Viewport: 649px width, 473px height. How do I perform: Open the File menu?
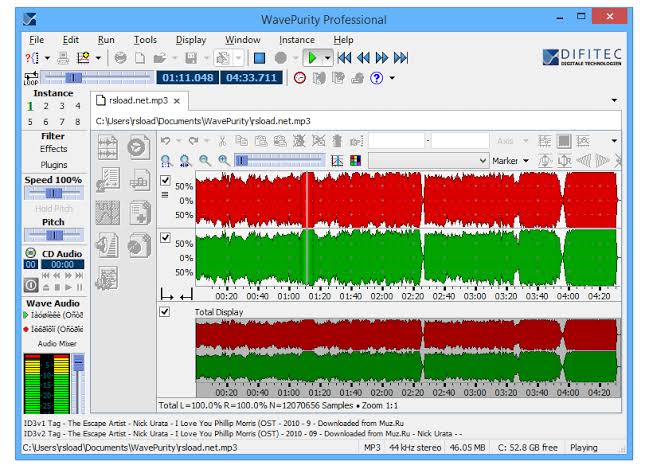point(36,40)
